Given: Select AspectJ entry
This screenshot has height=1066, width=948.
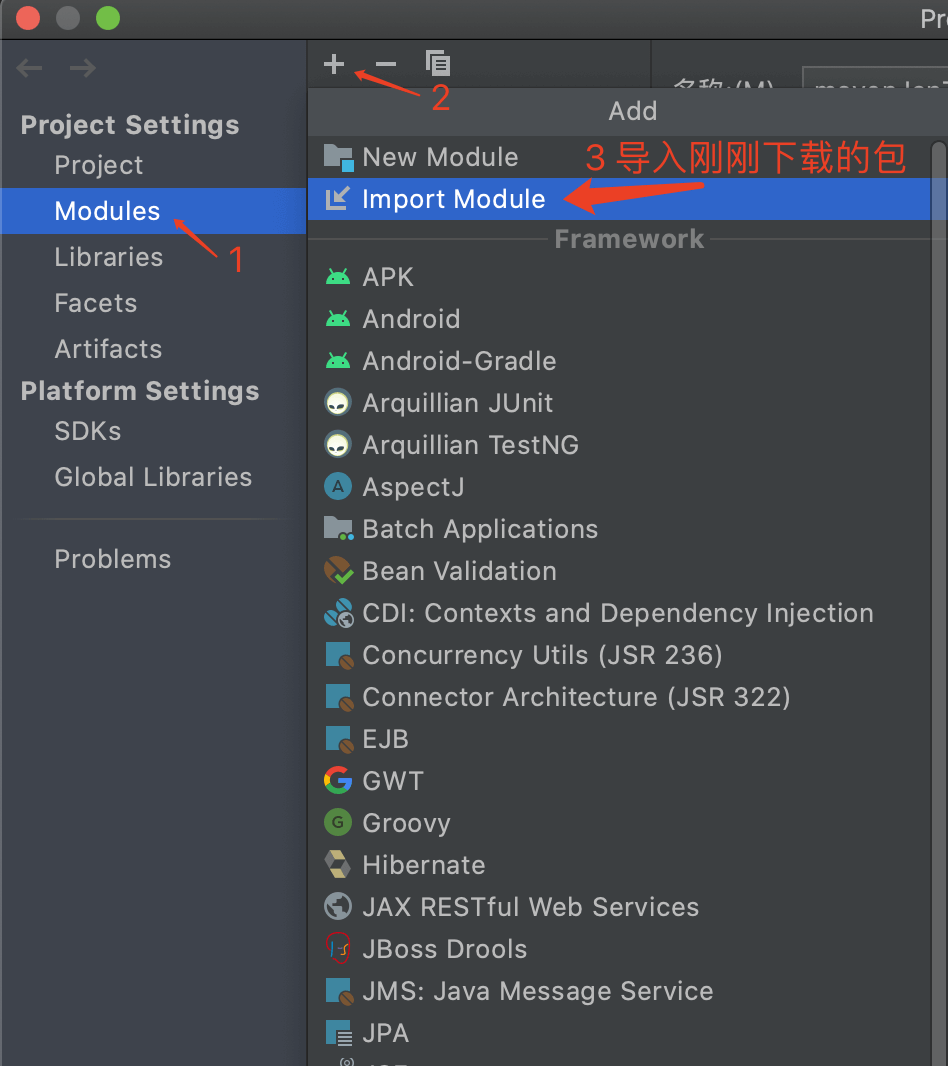Looking at the screenshot, I should coord(619,487).
